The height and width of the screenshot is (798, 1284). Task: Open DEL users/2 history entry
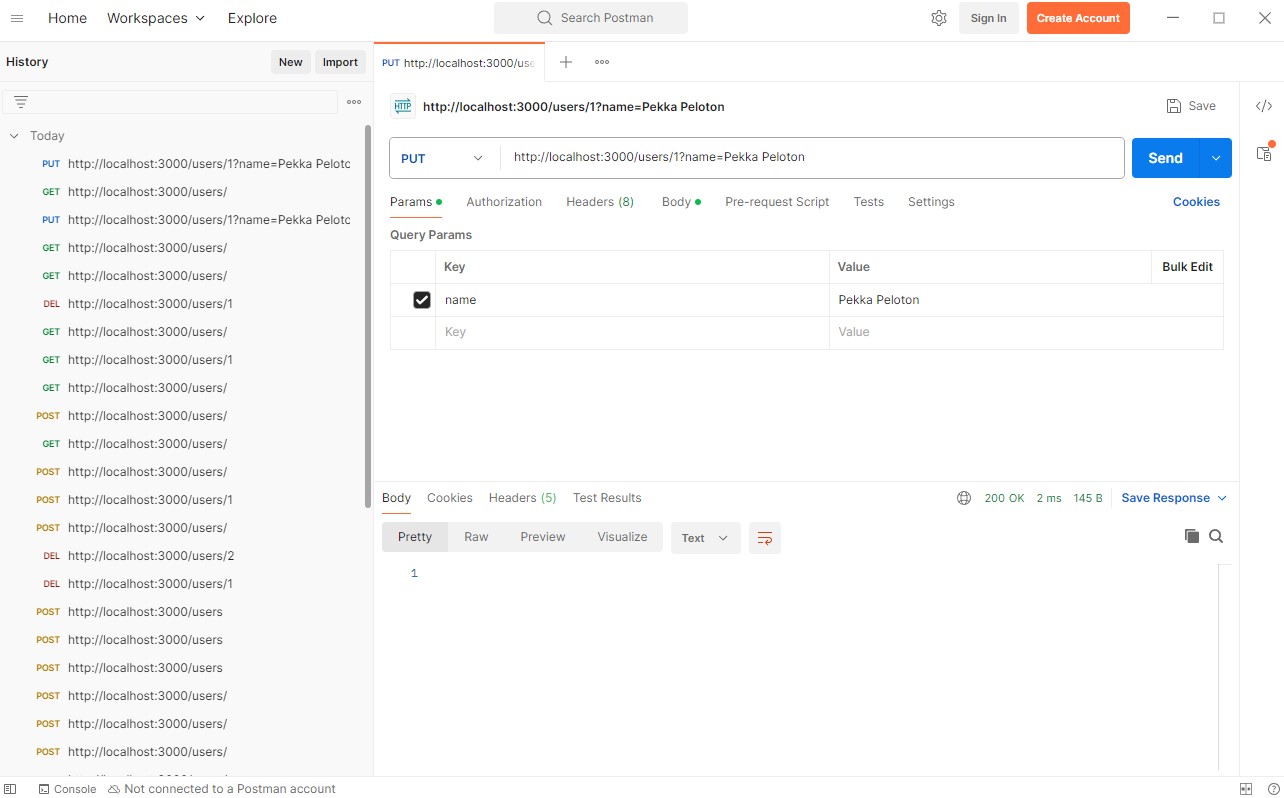[150, 556]
